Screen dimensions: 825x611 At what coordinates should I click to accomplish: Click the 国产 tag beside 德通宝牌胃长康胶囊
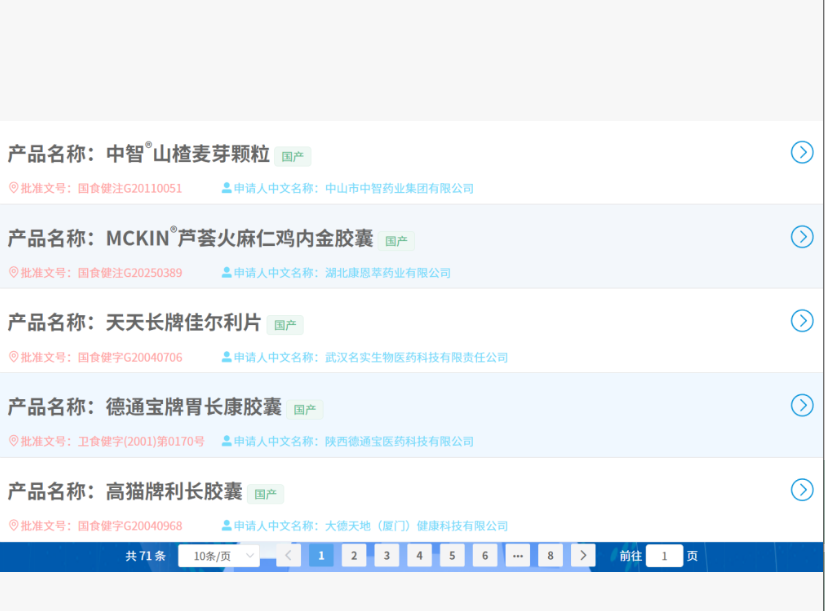[304, 410]
